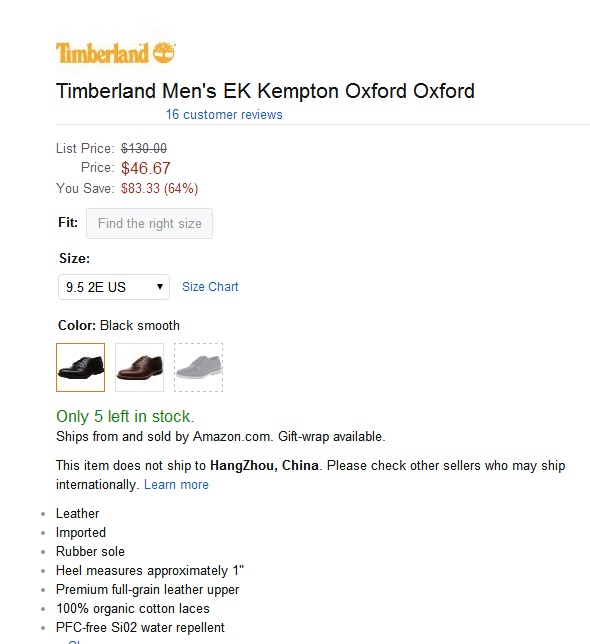Click the Premium full-grain leather upper bullet
The image size is (590, 644).
[x=147, y=589]
